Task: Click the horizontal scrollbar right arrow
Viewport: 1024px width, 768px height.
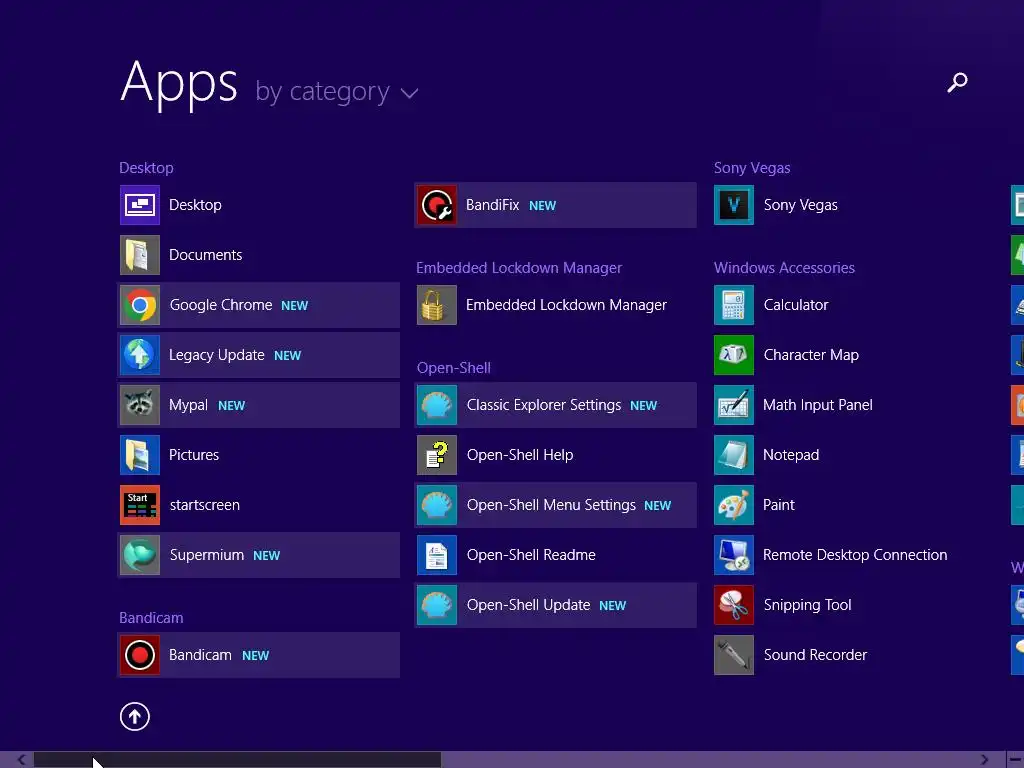Action: click(x=984, y=760)
